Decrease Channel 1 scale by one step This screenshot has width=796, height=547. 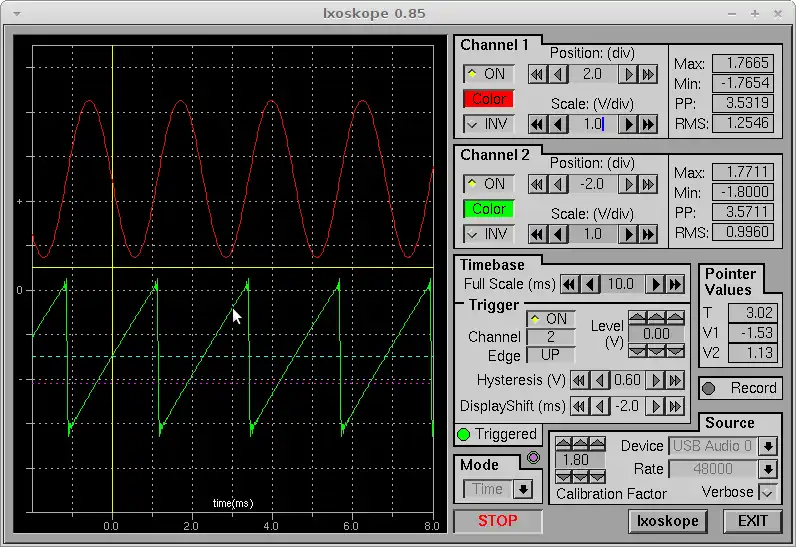pyautogui.click(x=559, y=124)
